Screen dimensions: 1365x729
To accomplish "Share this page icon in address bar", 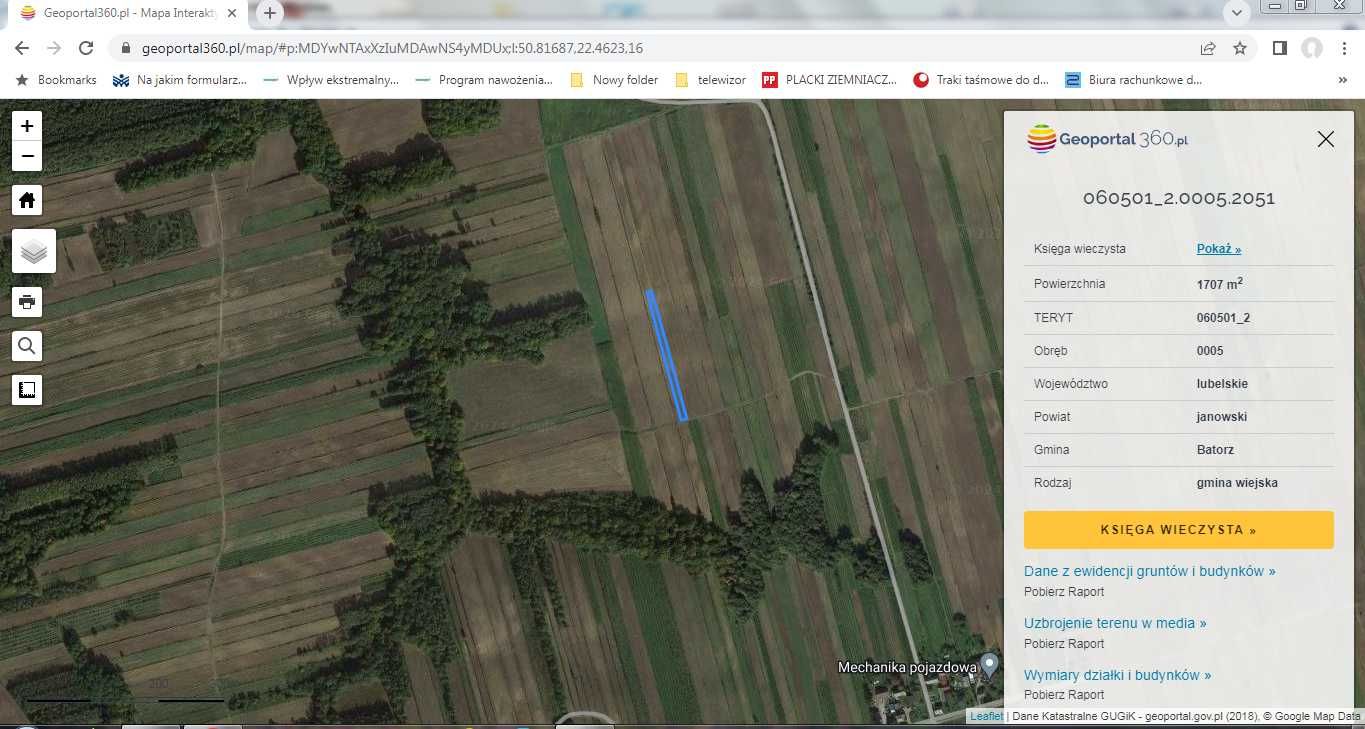I will coord(1208,48).
